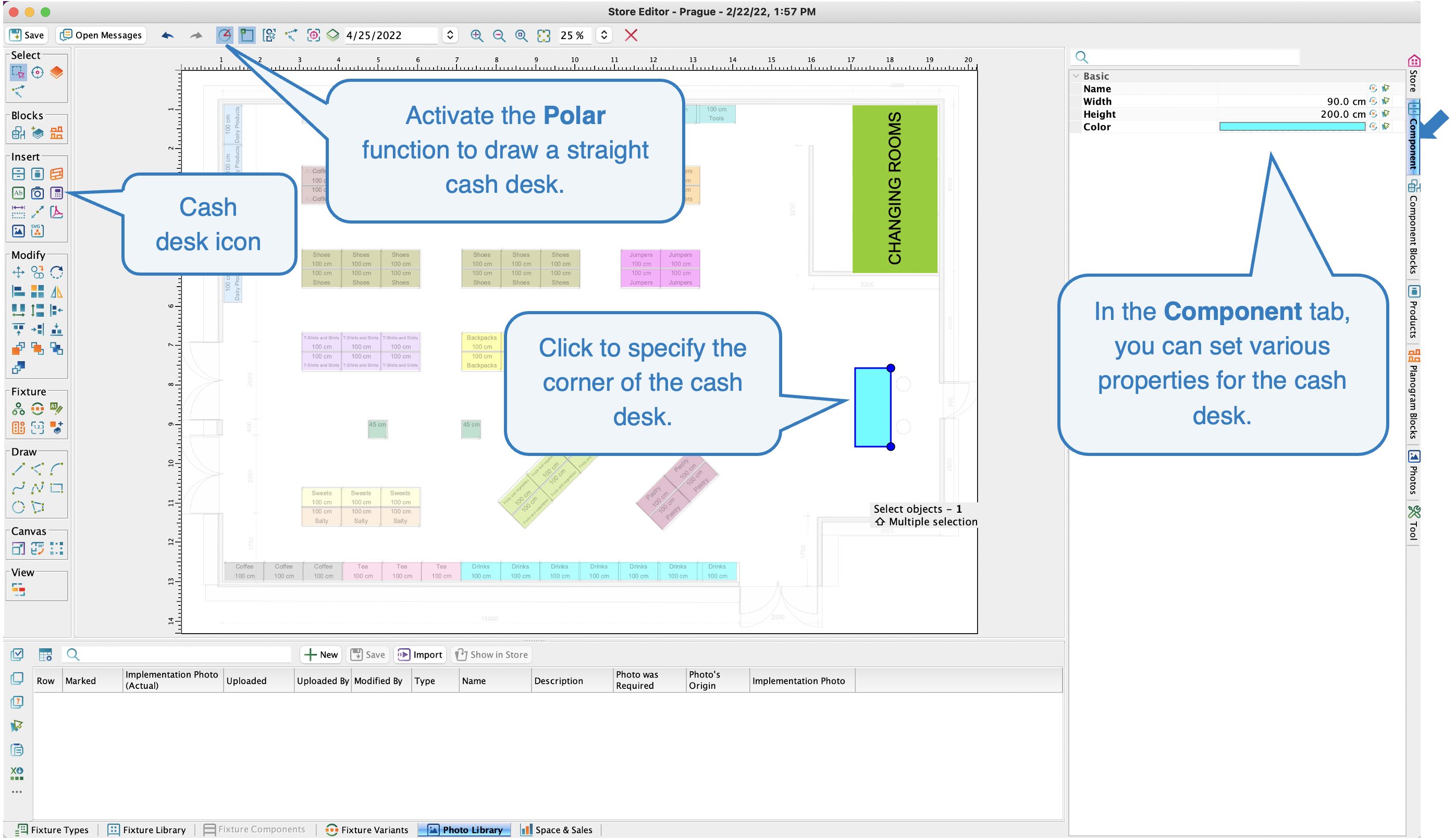Toggle the Polar drawing function

coord(225,35)
